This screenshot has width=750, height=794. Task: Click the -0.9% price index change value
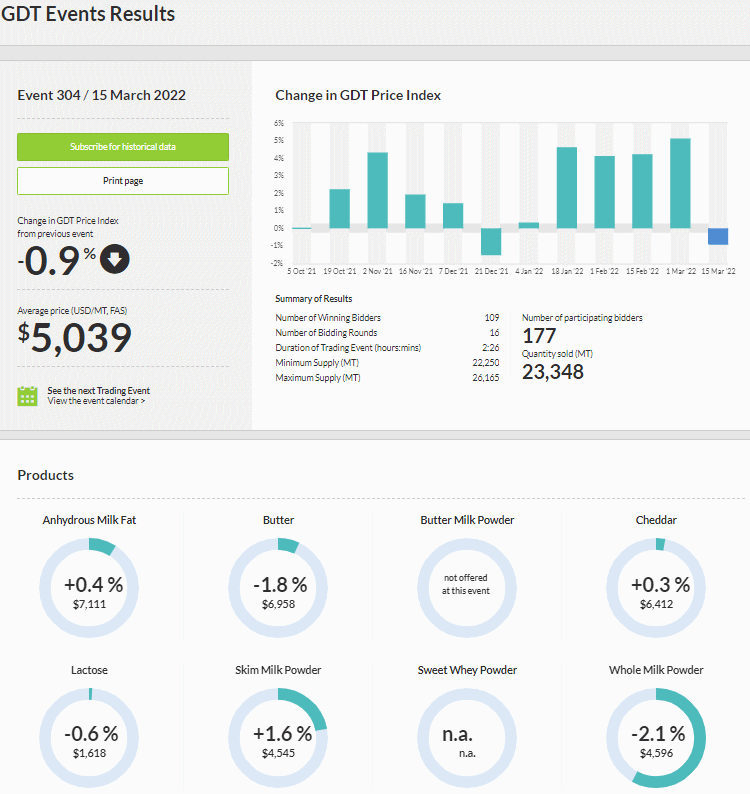click(56, 261)
